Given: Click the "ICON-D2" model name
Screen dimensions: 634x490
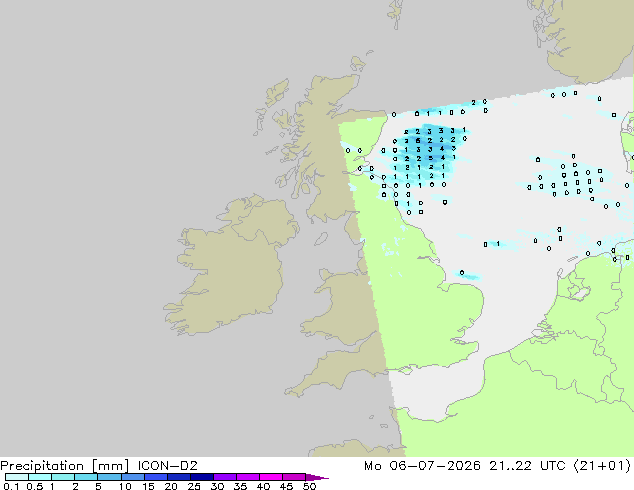Looking at the screenshot, I should click(x=167, y=466).
